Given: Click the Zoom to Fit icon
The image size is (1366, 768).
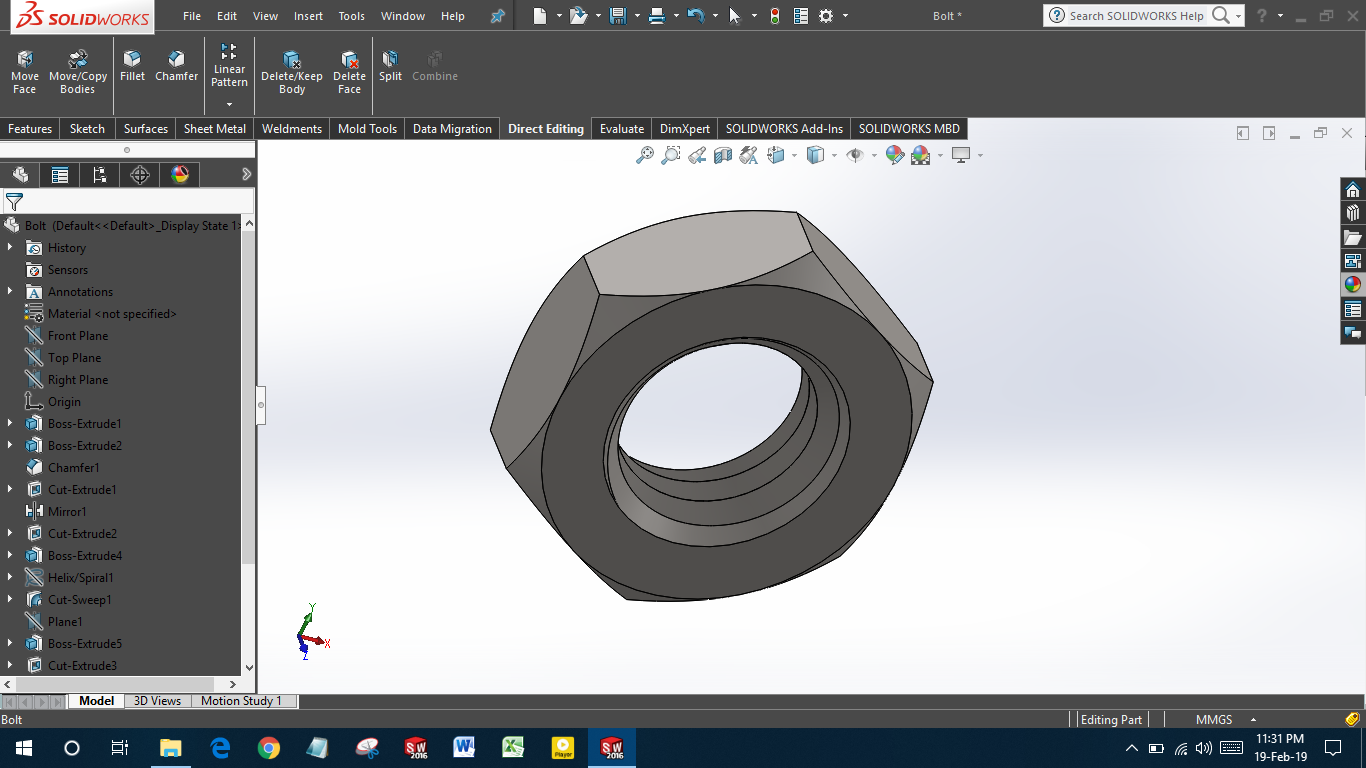Looking at the screenshot, I should click(x=645, y=155).
